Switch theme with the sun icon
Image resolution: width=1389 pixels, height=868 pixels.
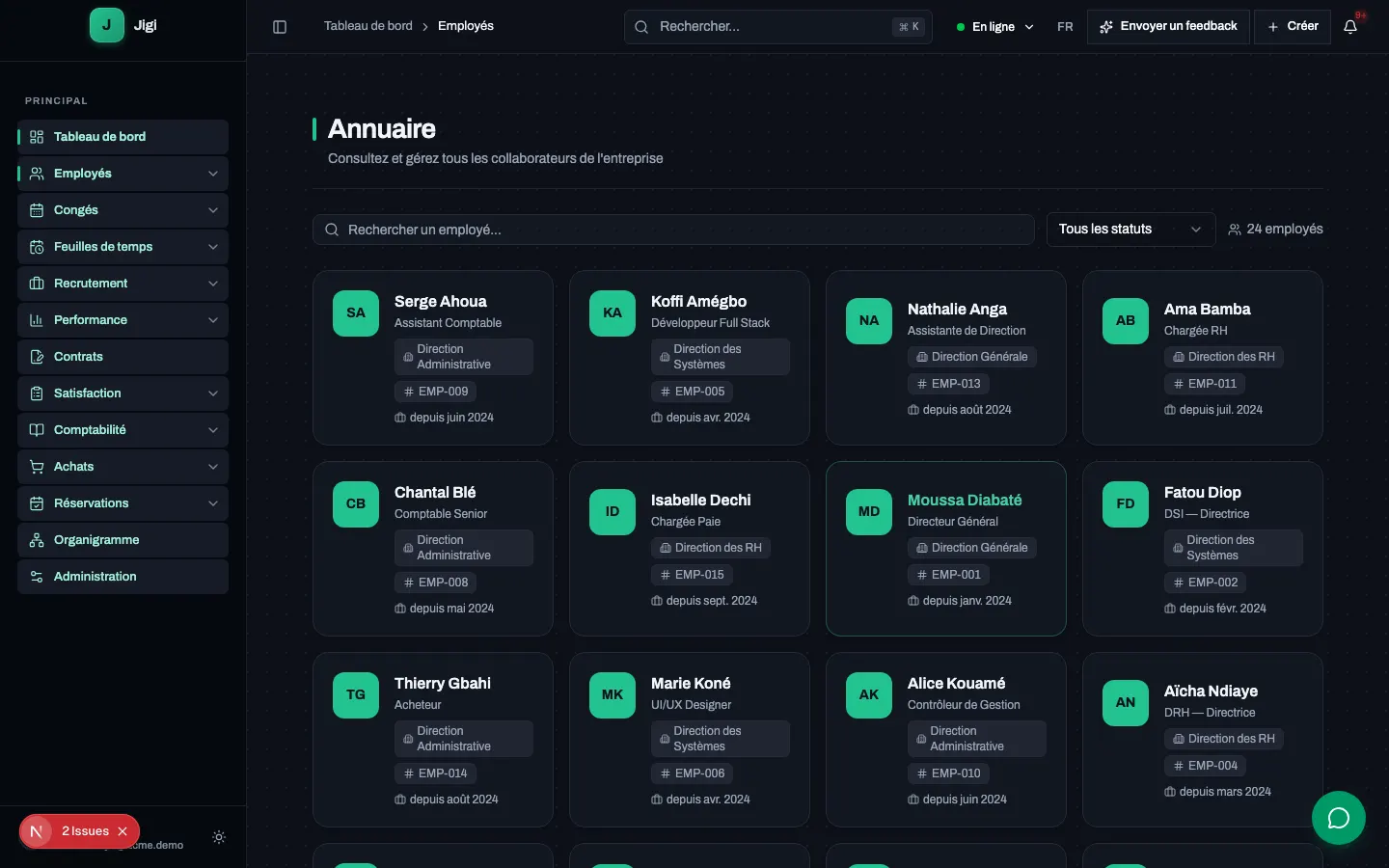click(x=219, y=837)
